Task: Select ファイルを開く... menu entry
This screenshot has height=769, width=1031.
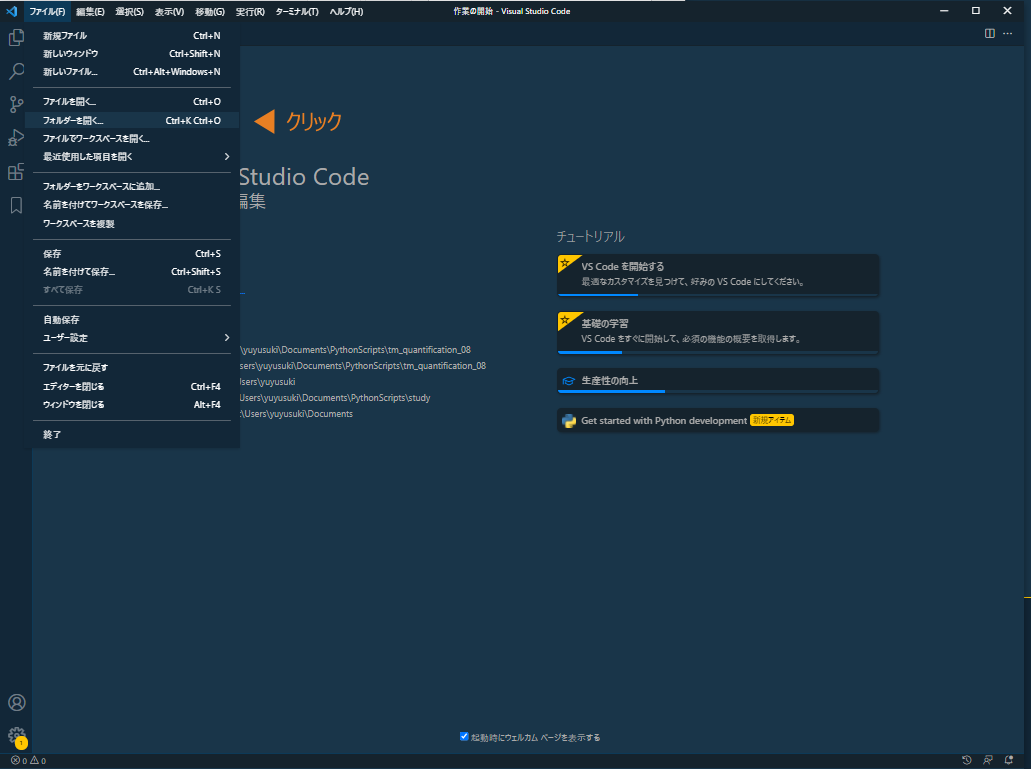Action: (x=132, y=102)
